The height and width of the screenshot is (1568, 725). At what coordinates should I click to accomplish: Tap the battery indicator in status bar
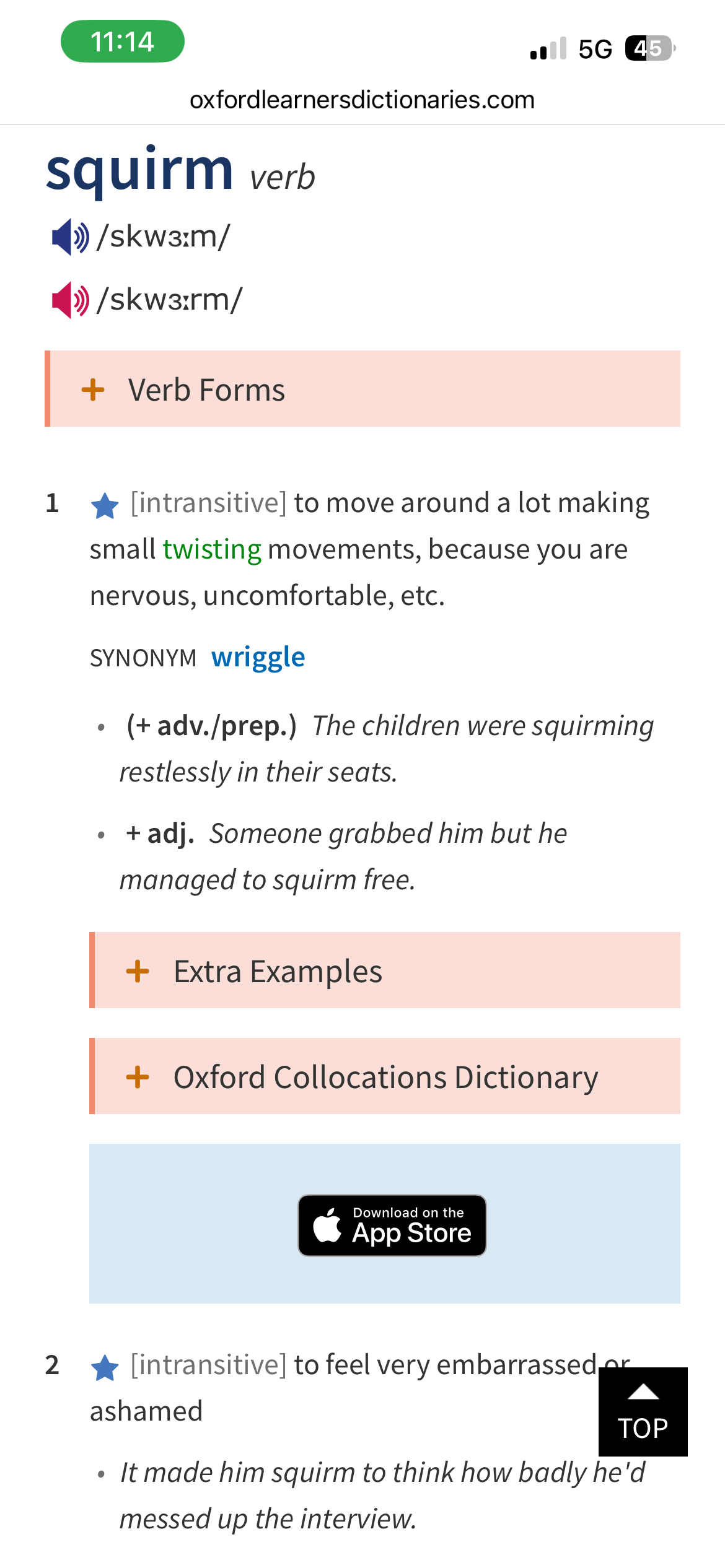(650, 48)
